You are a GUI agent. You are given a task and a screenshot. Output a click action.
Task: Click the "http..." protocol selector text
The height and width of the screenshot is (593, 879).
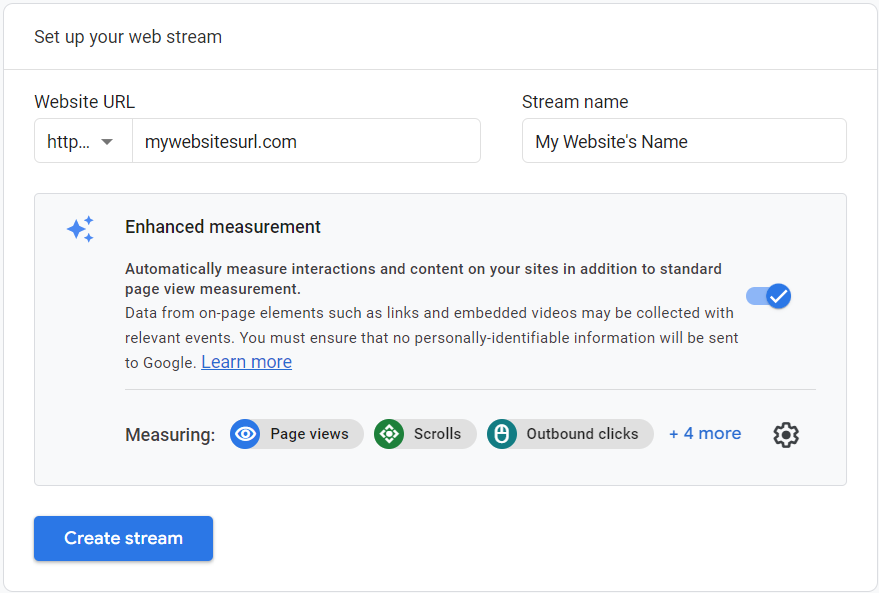point(68,142)
